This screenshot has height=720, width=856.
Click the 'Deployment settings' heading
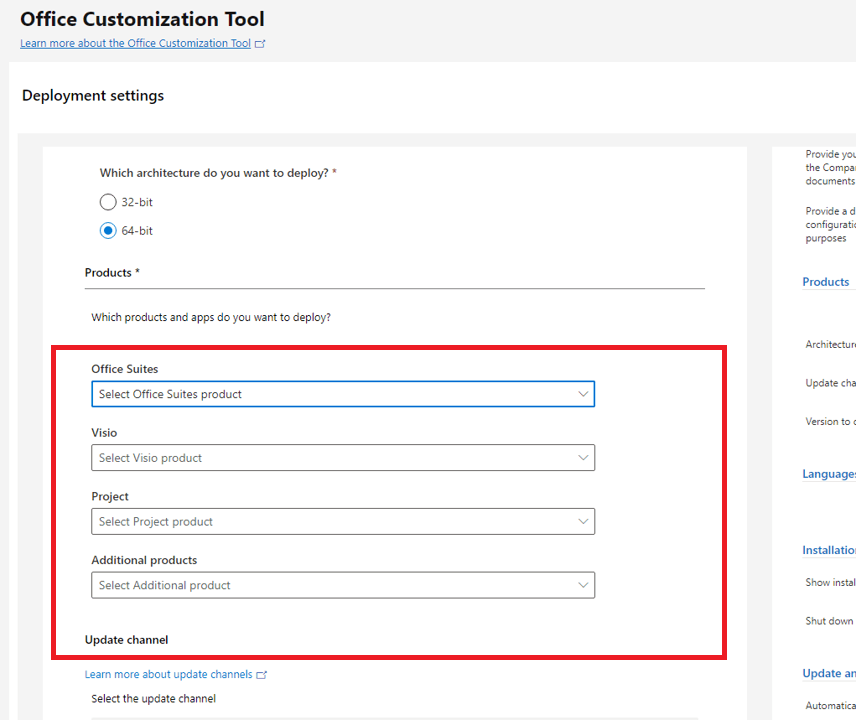pos(93,96)
